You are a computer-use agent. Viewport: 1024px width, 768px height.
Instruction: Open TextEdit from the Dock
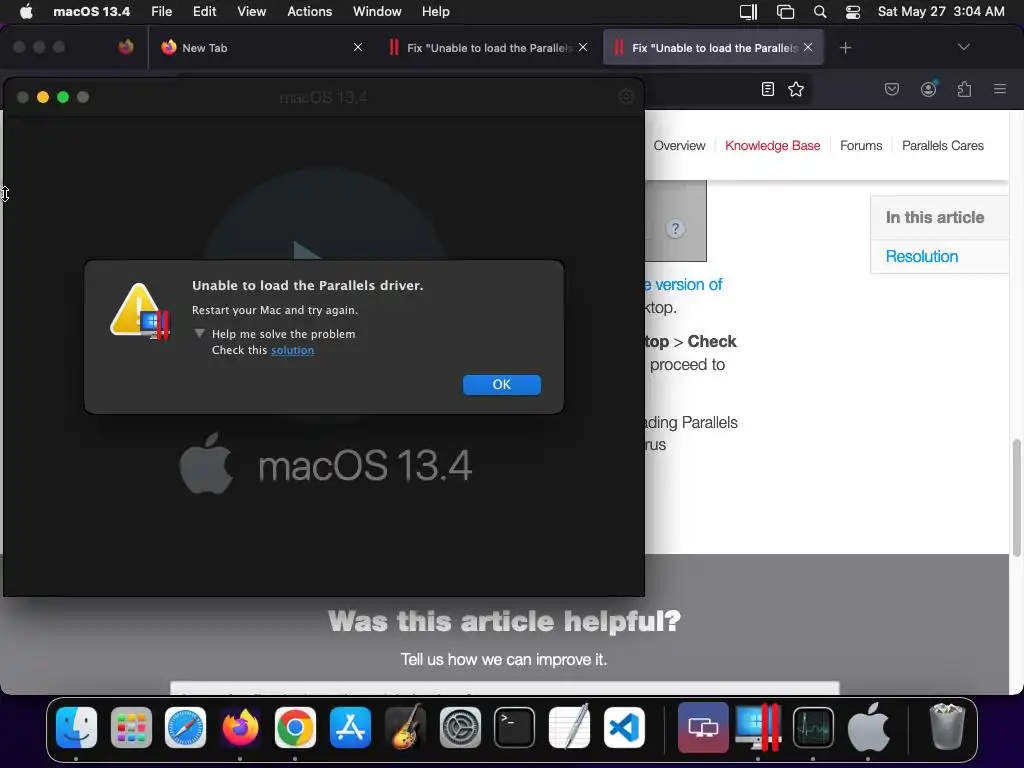(x=569, y=728)
